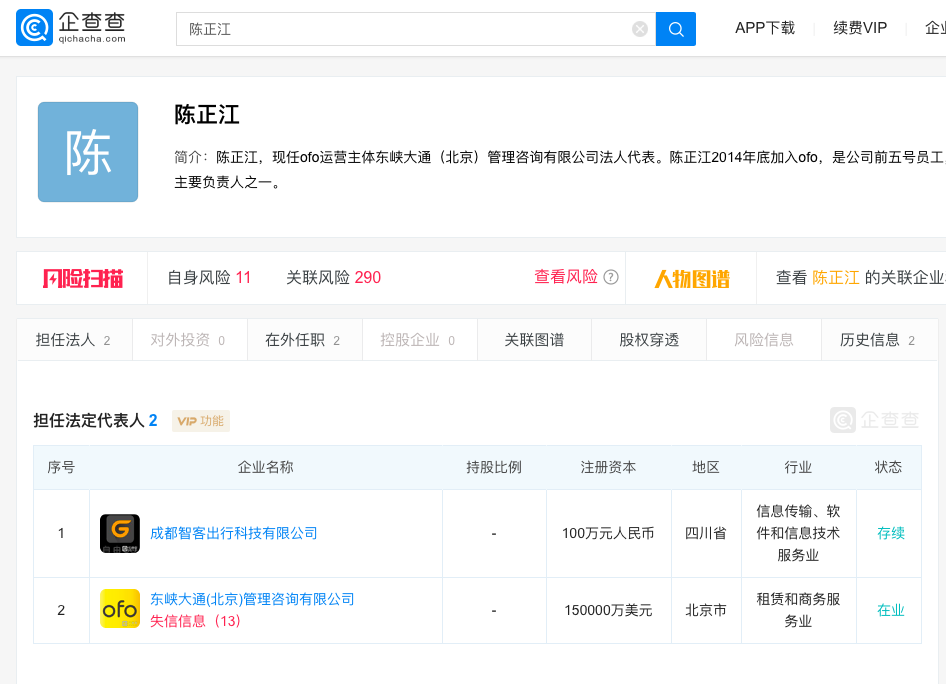Select the 关联图谱 tab
Image resolution: width=946 pixels, height=684 pixels.
pyautogui.click(x=534, y=340)
